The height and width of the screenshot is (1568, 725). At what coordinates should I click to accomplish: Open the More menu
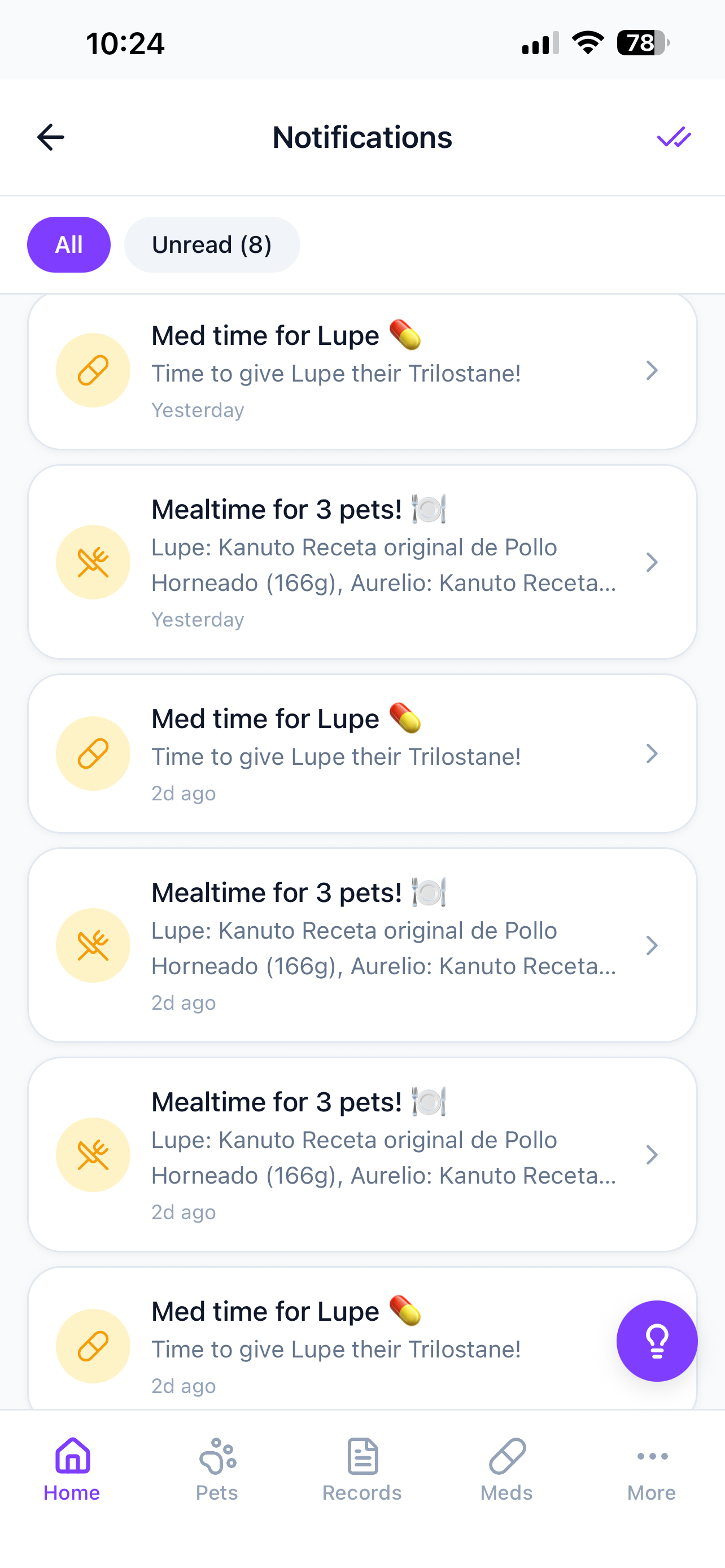(652, 1468)
